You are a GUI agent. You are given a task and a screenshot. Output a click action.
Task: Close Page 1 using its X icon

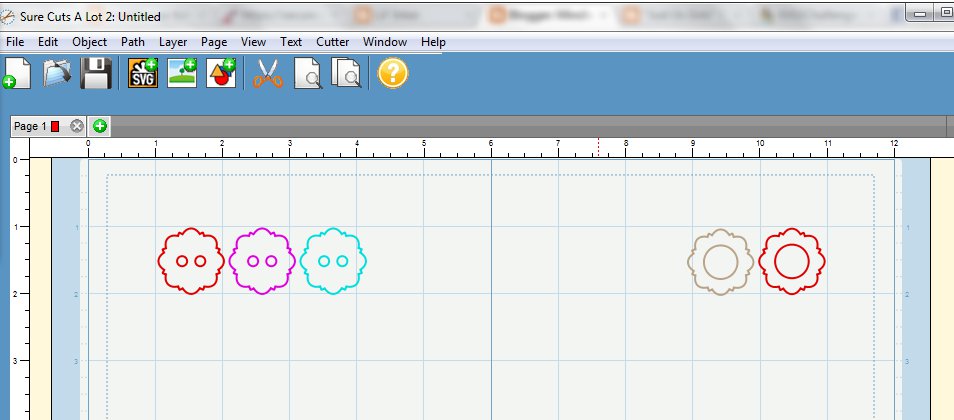[x=77, y=127]
